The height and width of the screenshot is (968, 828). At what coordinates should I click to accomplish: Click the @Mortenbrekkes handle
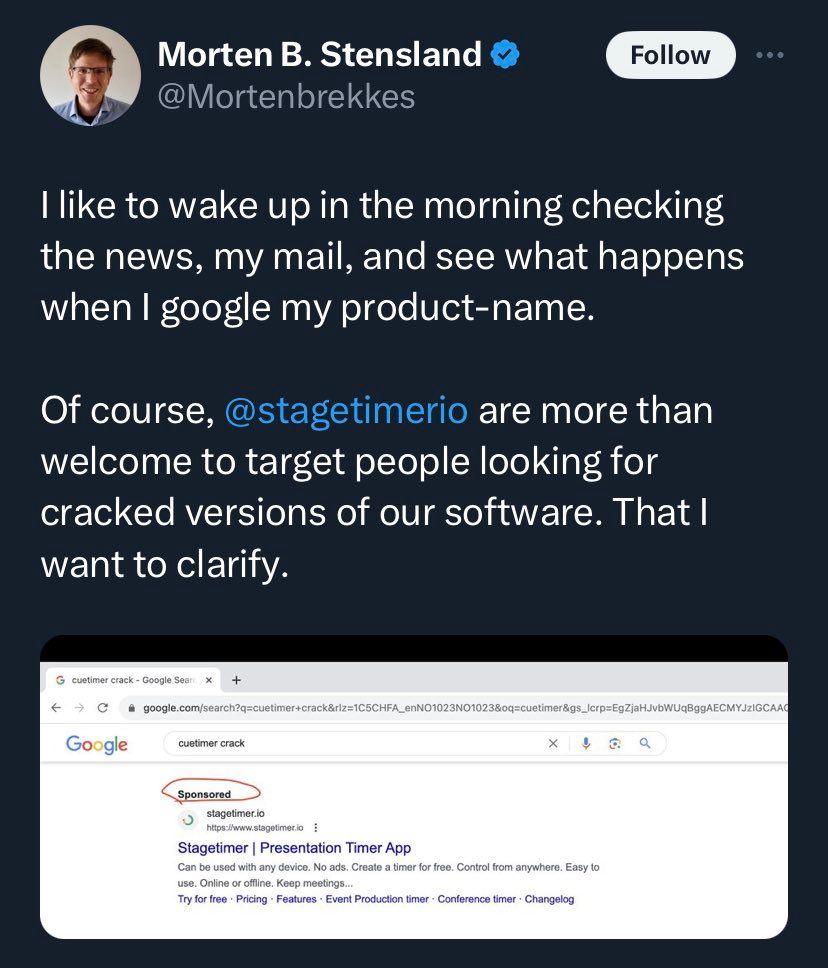click(286, 96)
